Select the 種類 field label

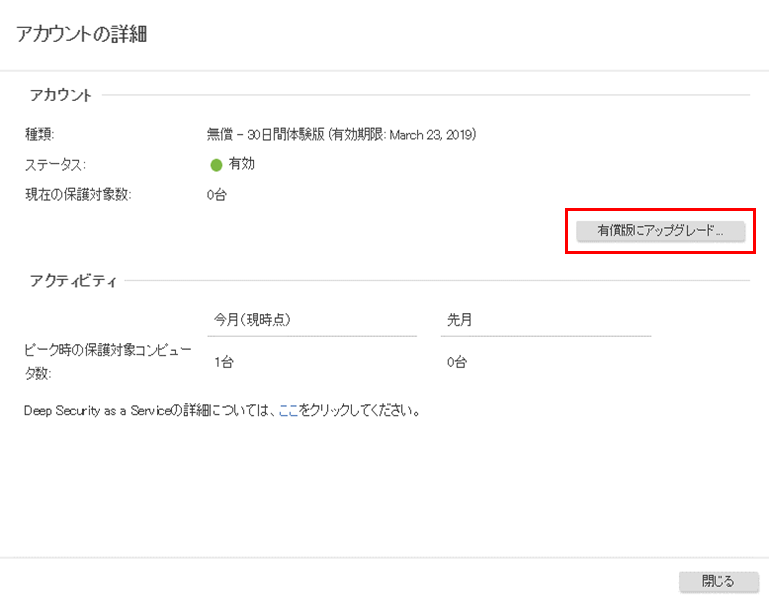(39, 134)
